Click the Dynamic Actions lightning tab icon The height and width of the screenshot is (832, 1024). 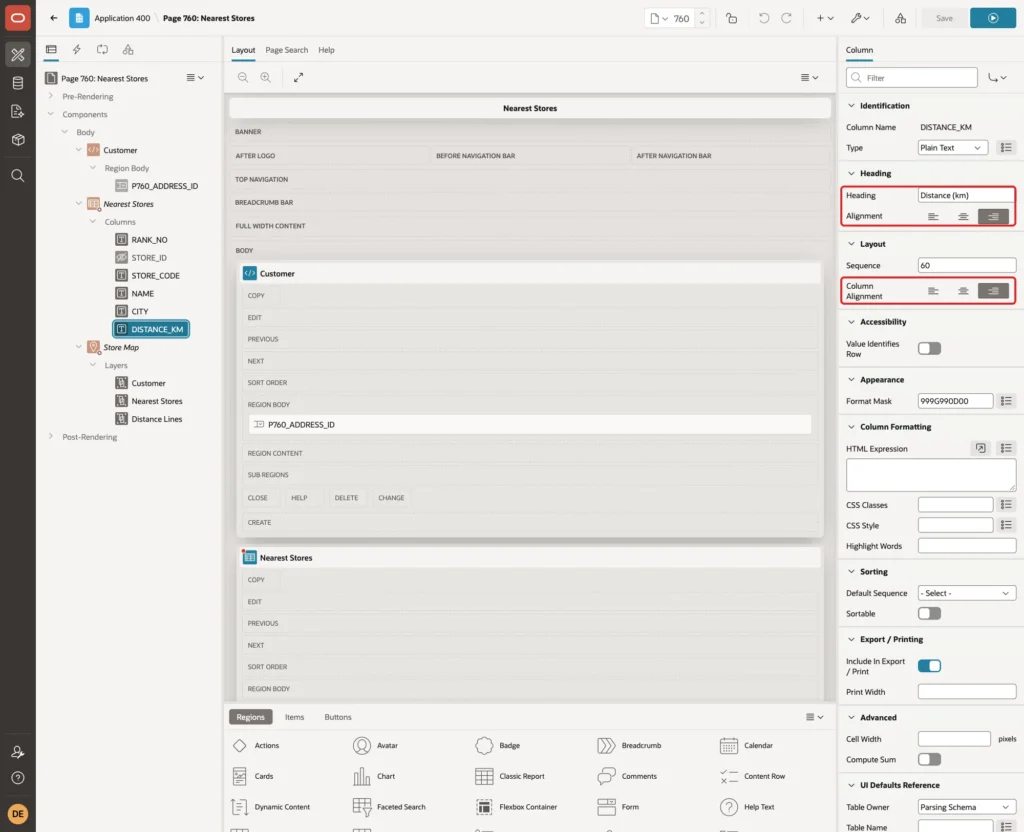coord(76,50)
